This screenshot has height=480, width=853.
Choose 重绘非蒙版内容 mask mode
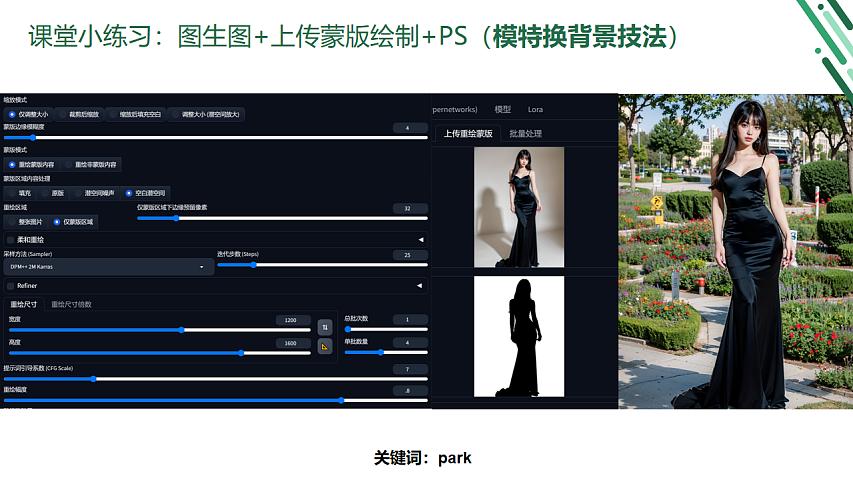[90, 164]
